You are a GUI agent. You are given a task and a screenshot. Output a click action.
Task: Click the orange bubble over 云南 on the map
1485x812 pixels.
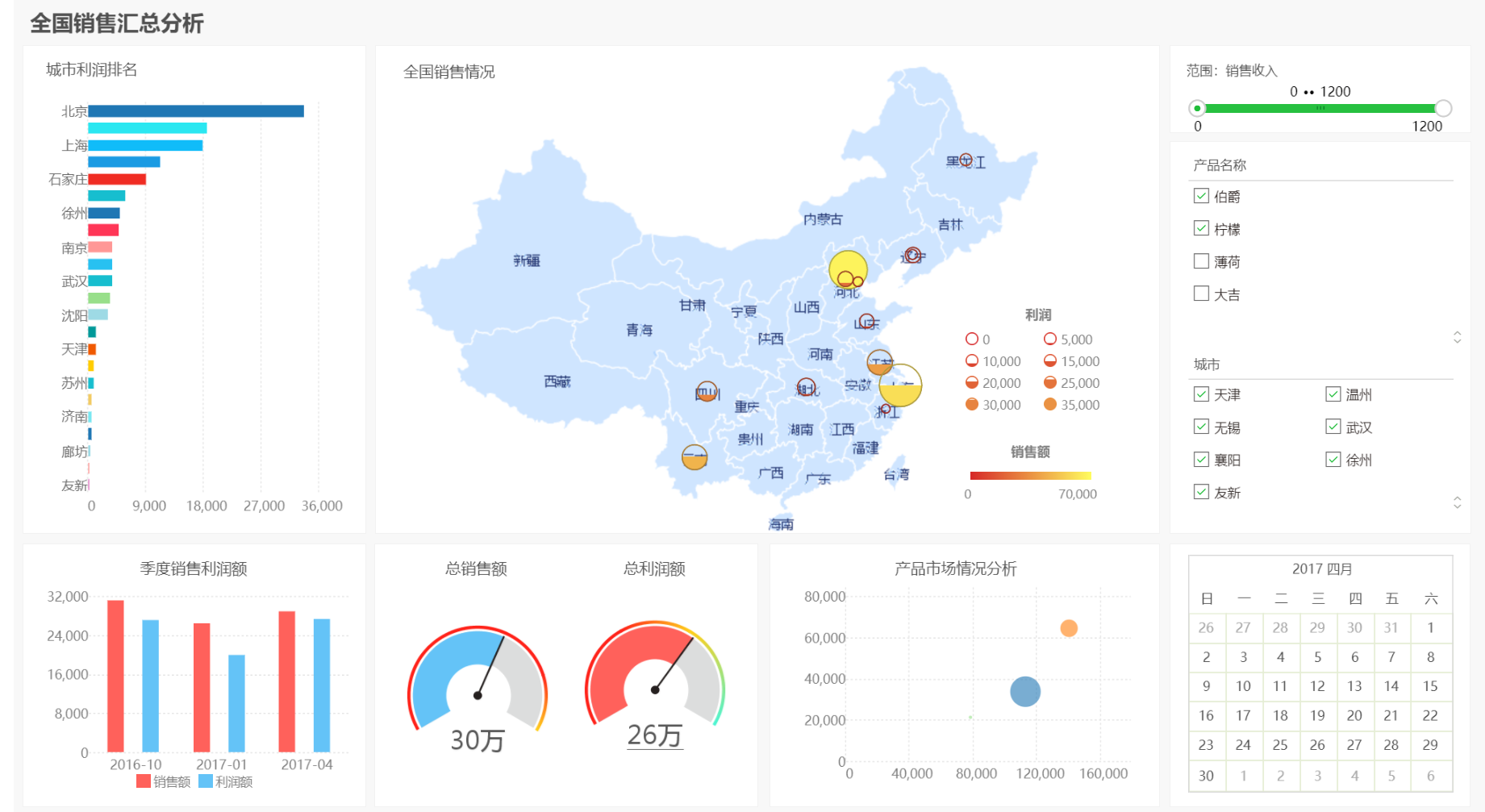pyautogui.click(x=694, y=456)
